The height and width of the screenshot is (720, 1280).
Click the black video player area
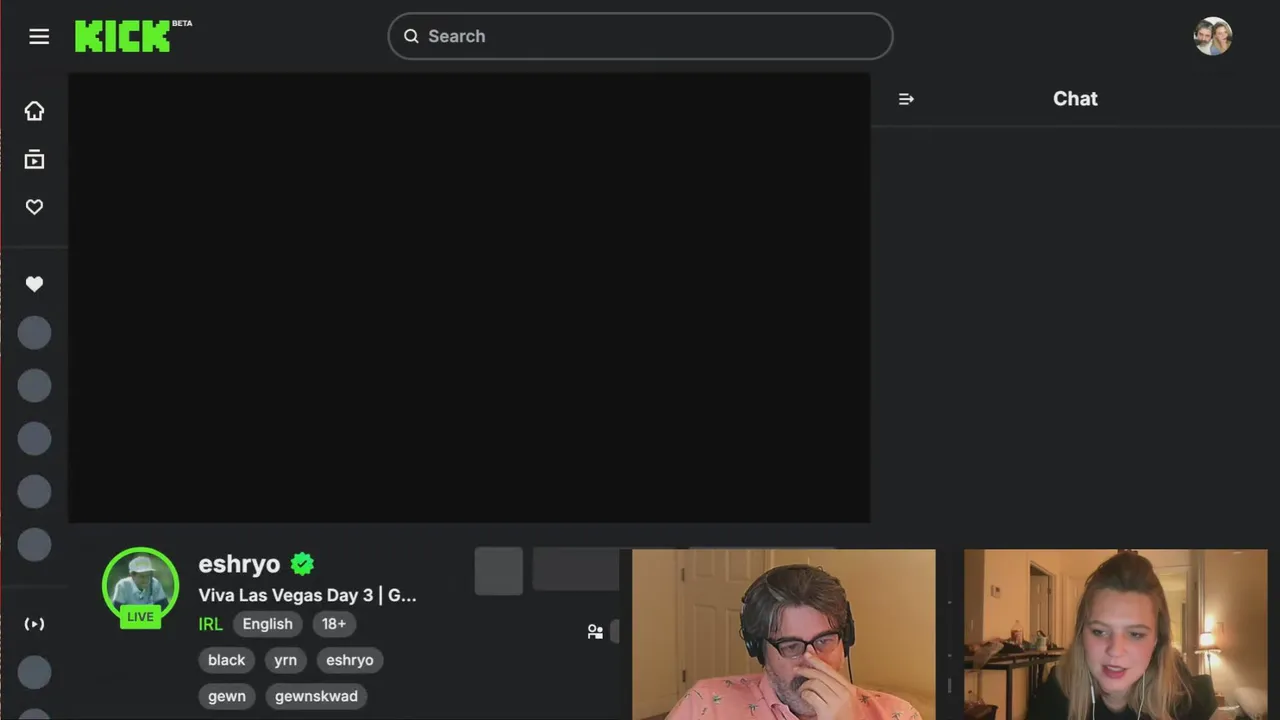(469, 297)
